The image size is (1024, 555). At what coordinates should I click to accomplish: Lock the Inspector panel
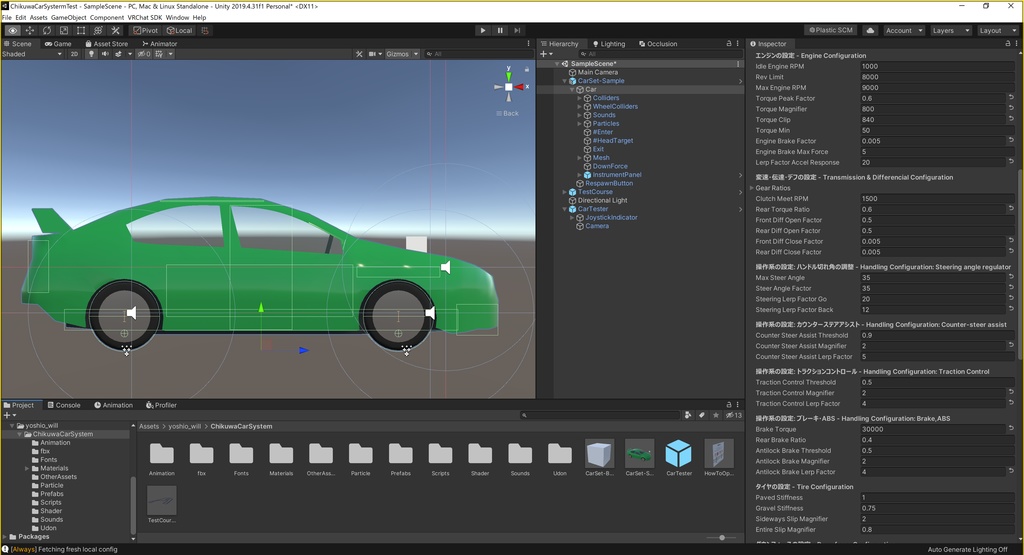point(1008,43)
